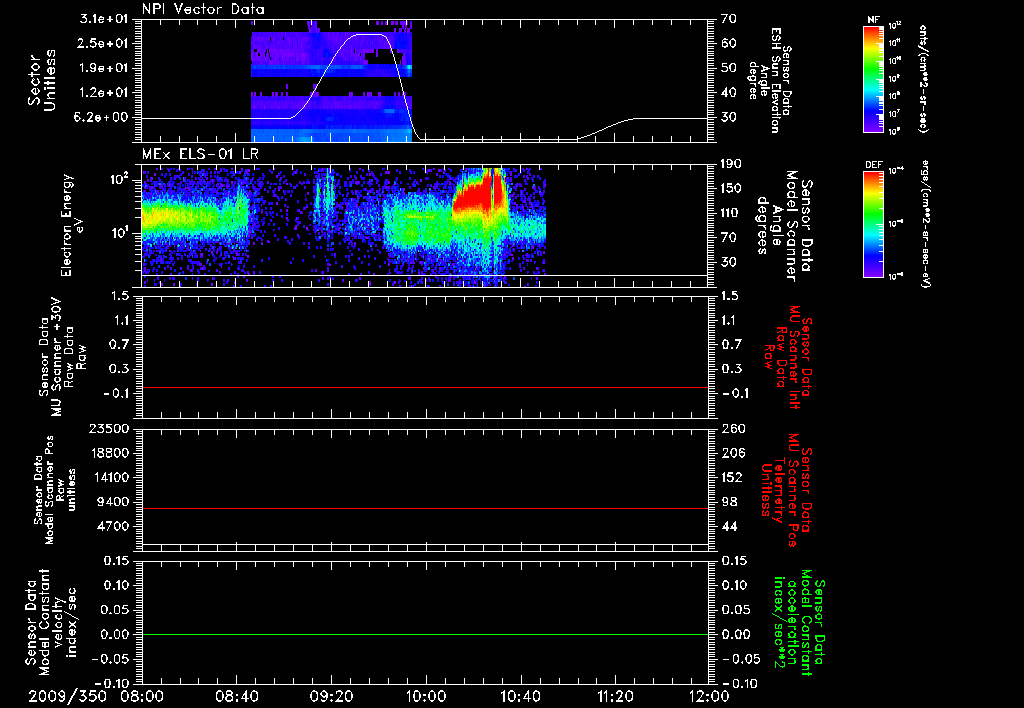Click the NF color bar units label
Image resolution: width=1024 pixels, height=708 pixels.
point(923,78)
